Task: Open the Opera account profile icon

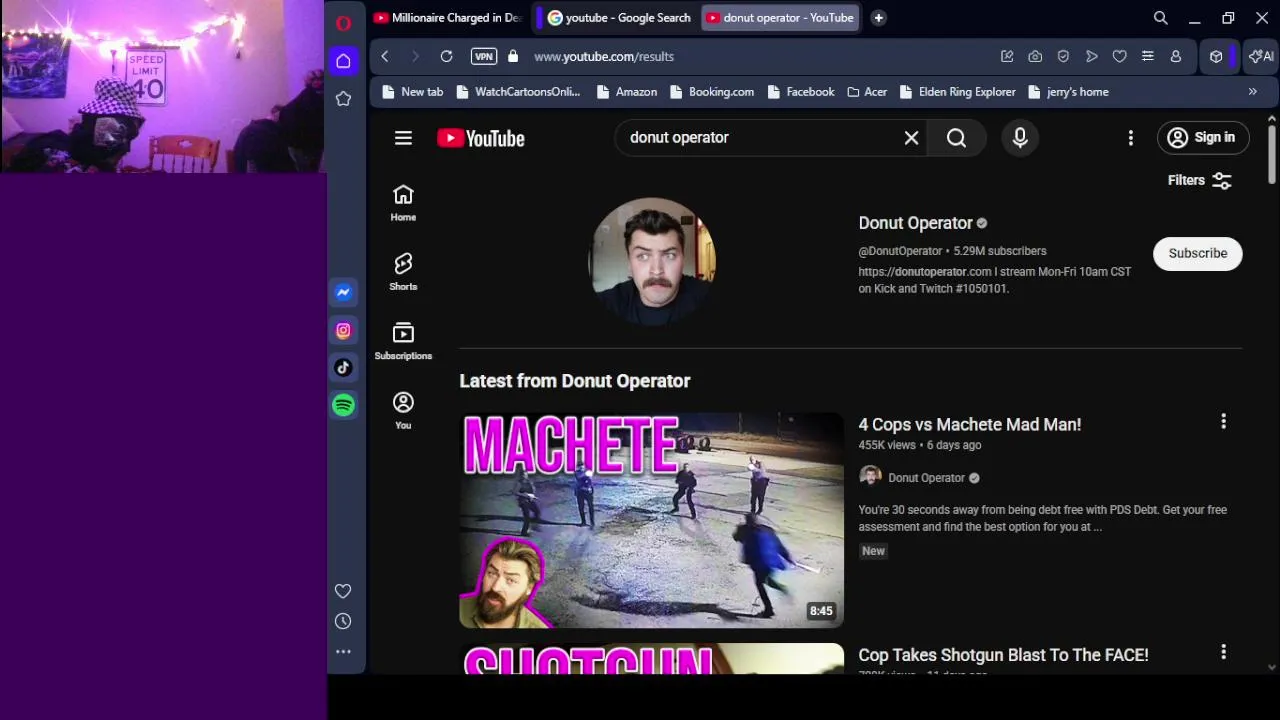Action: [1176, 57]
